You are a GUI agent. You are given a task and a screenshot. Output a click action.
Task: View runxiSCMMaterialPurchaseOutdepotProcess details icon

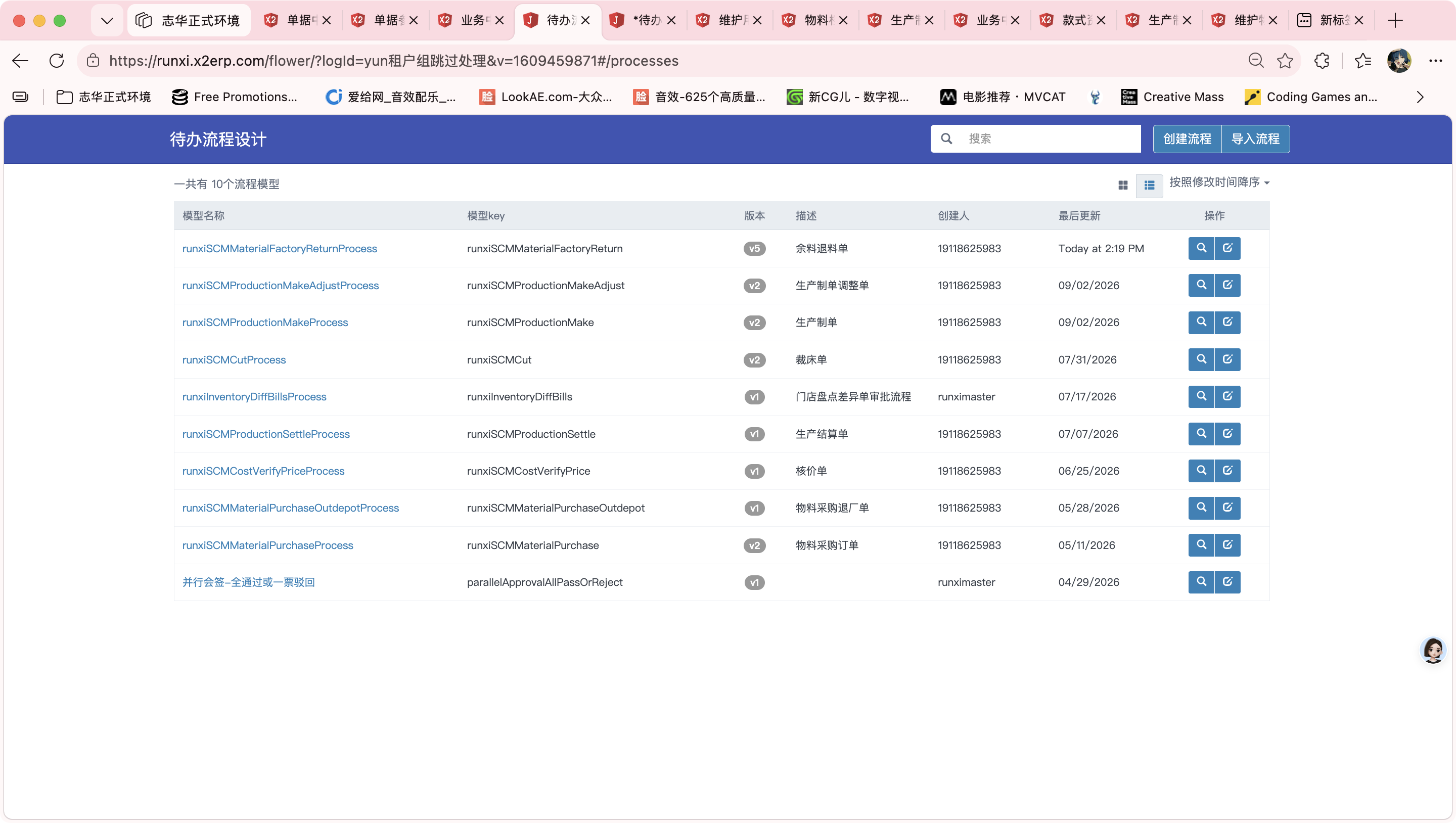pos(1201,508)
